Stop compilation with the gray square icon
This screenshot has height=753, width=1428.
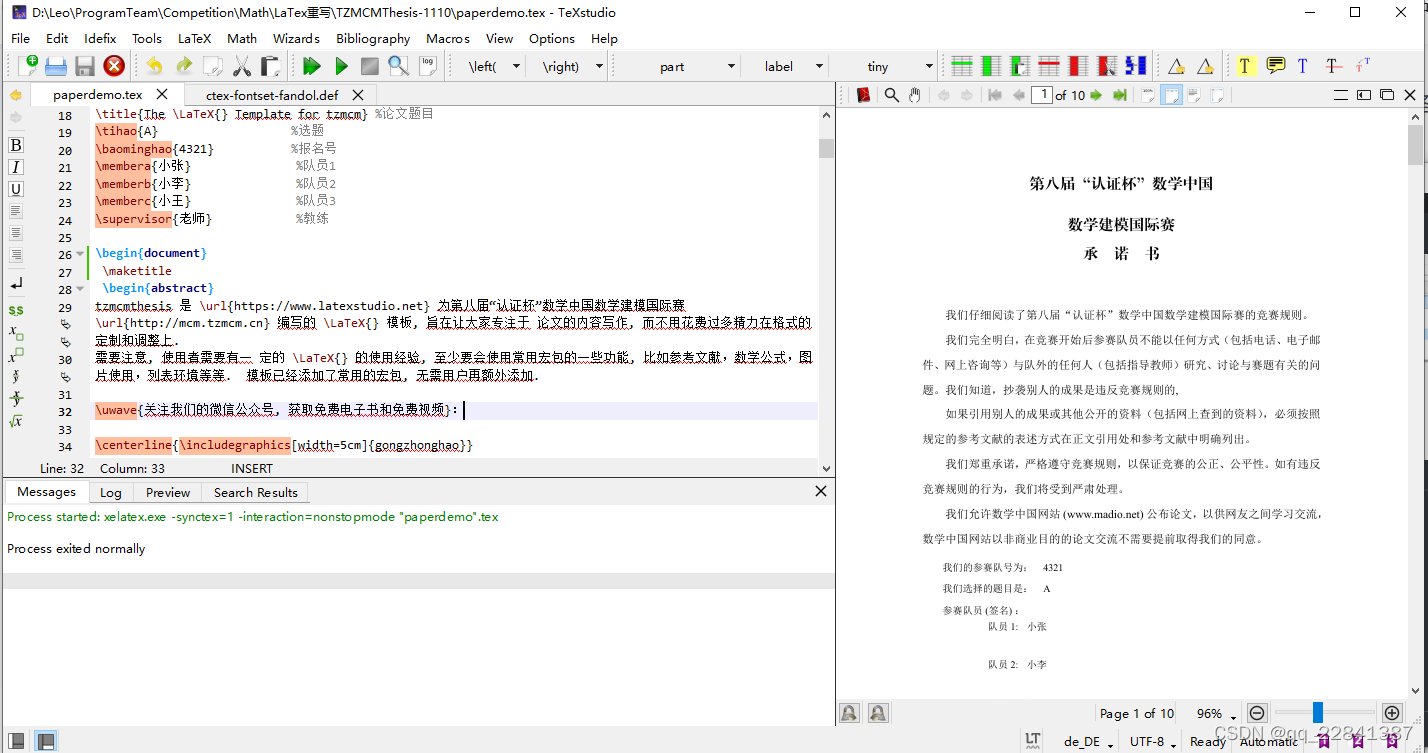click(370, 66)
